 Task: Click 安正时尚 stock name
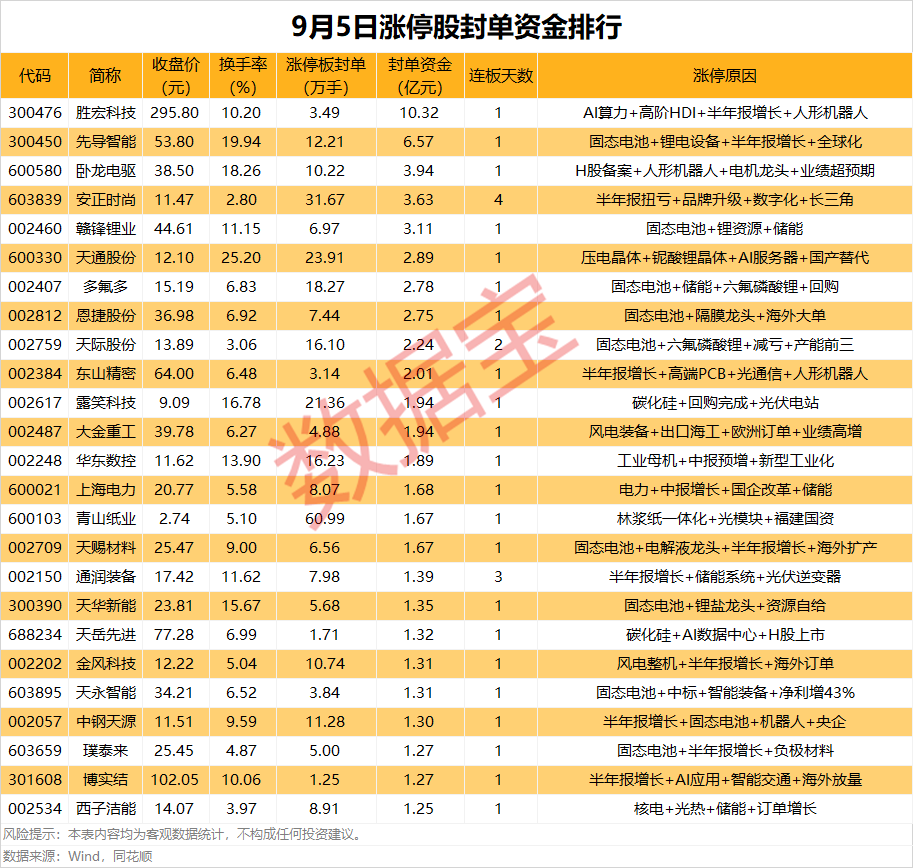(106, 200)
